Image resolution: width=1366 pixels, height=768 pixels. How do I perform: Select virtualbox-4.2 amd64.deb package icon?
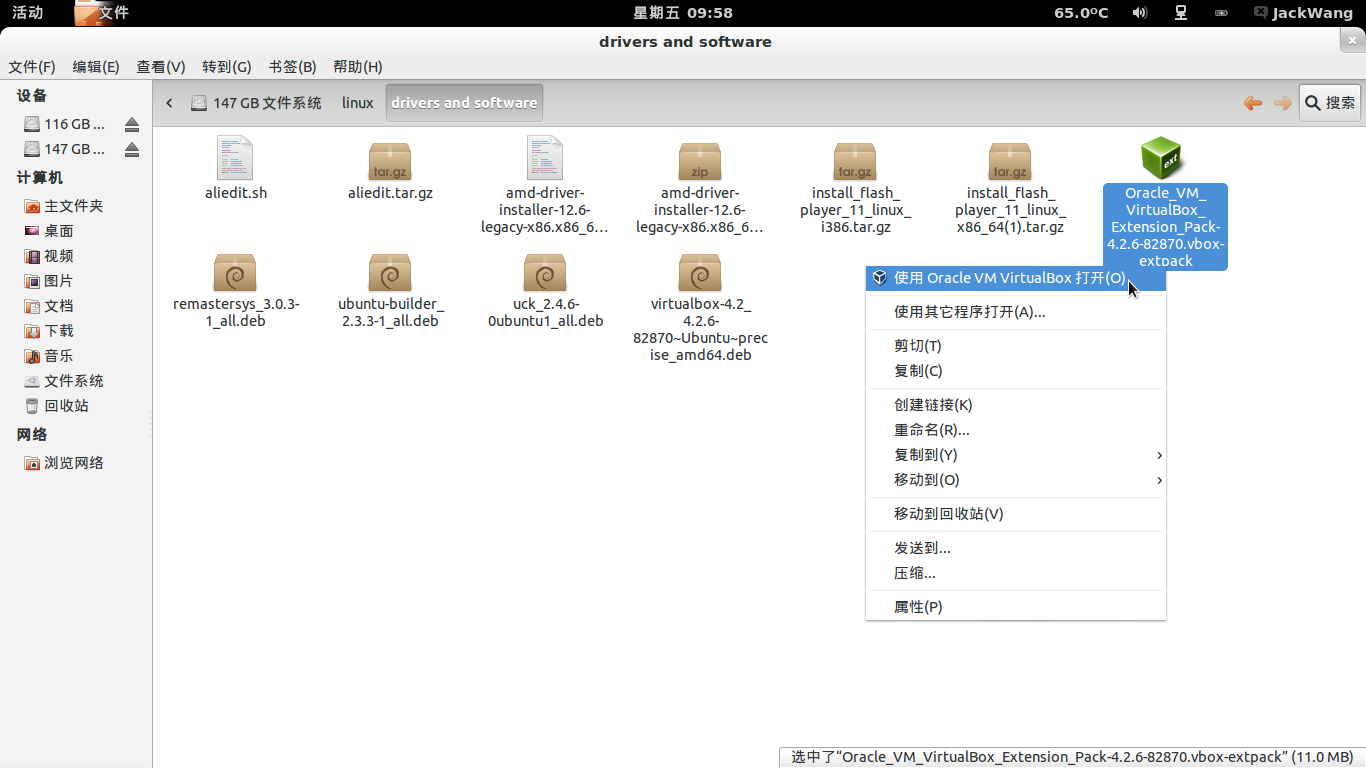coord(700,272)
